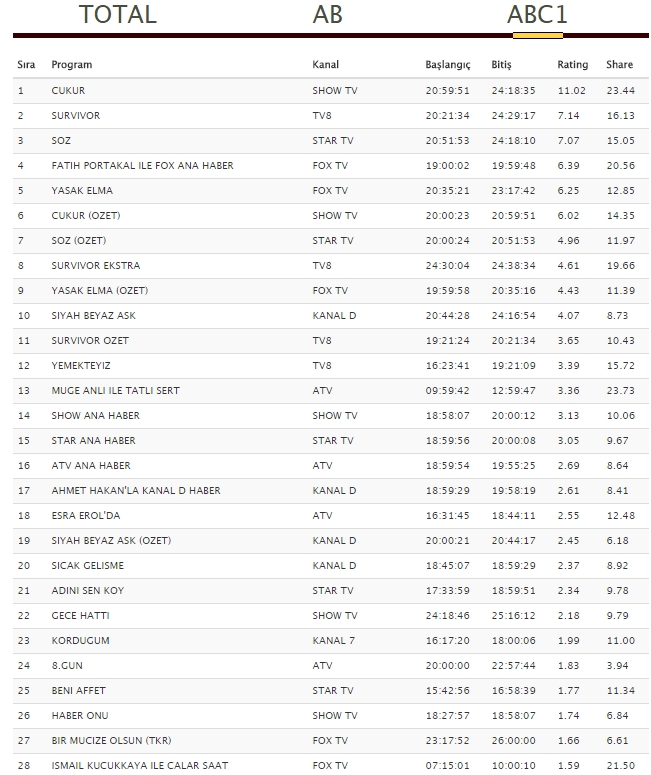Click the Rating column header
This screenshot has width=651, height=775.
tap(572, 65)
